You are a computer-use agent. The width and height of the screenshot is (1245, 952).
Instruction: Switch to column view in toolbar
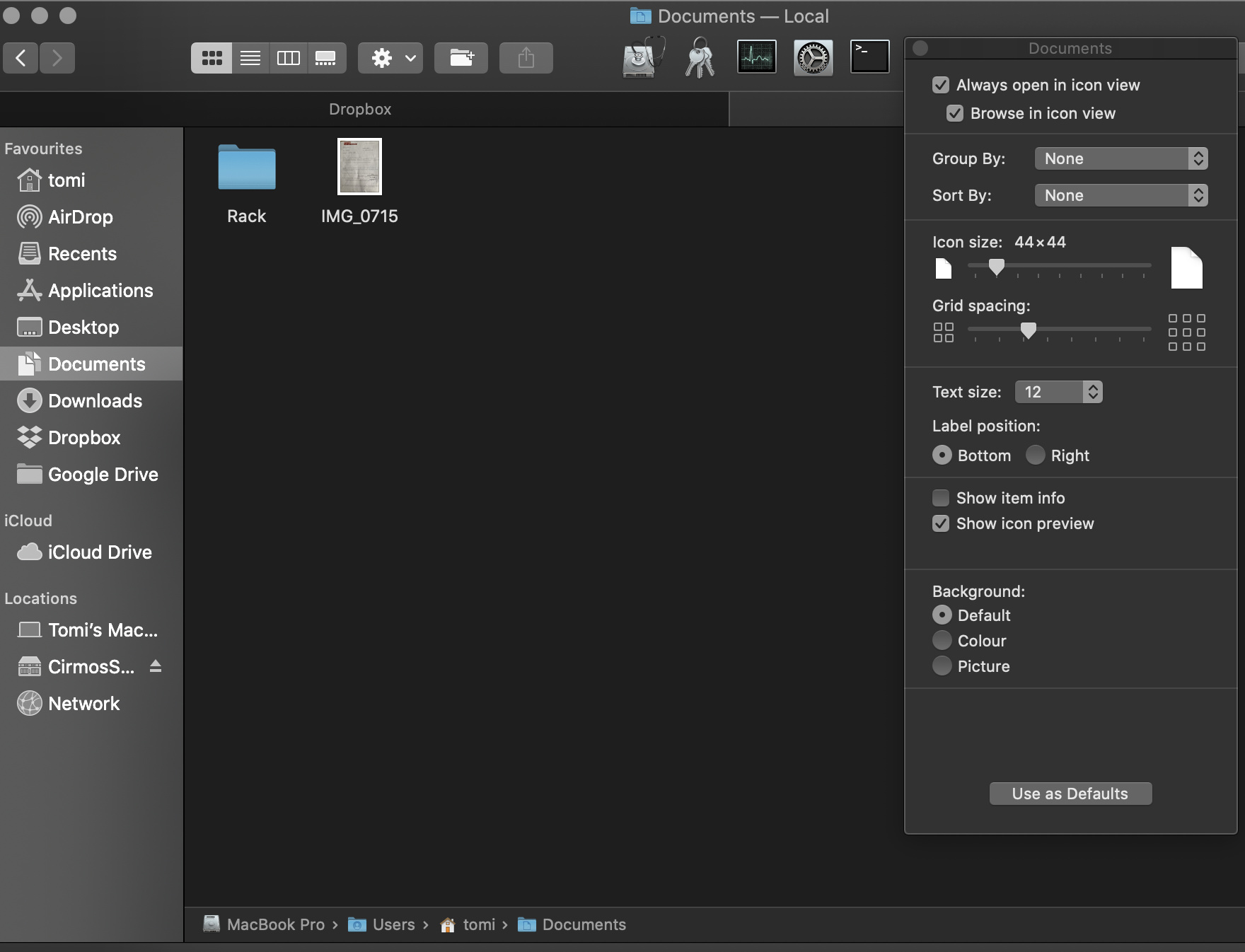288,58
